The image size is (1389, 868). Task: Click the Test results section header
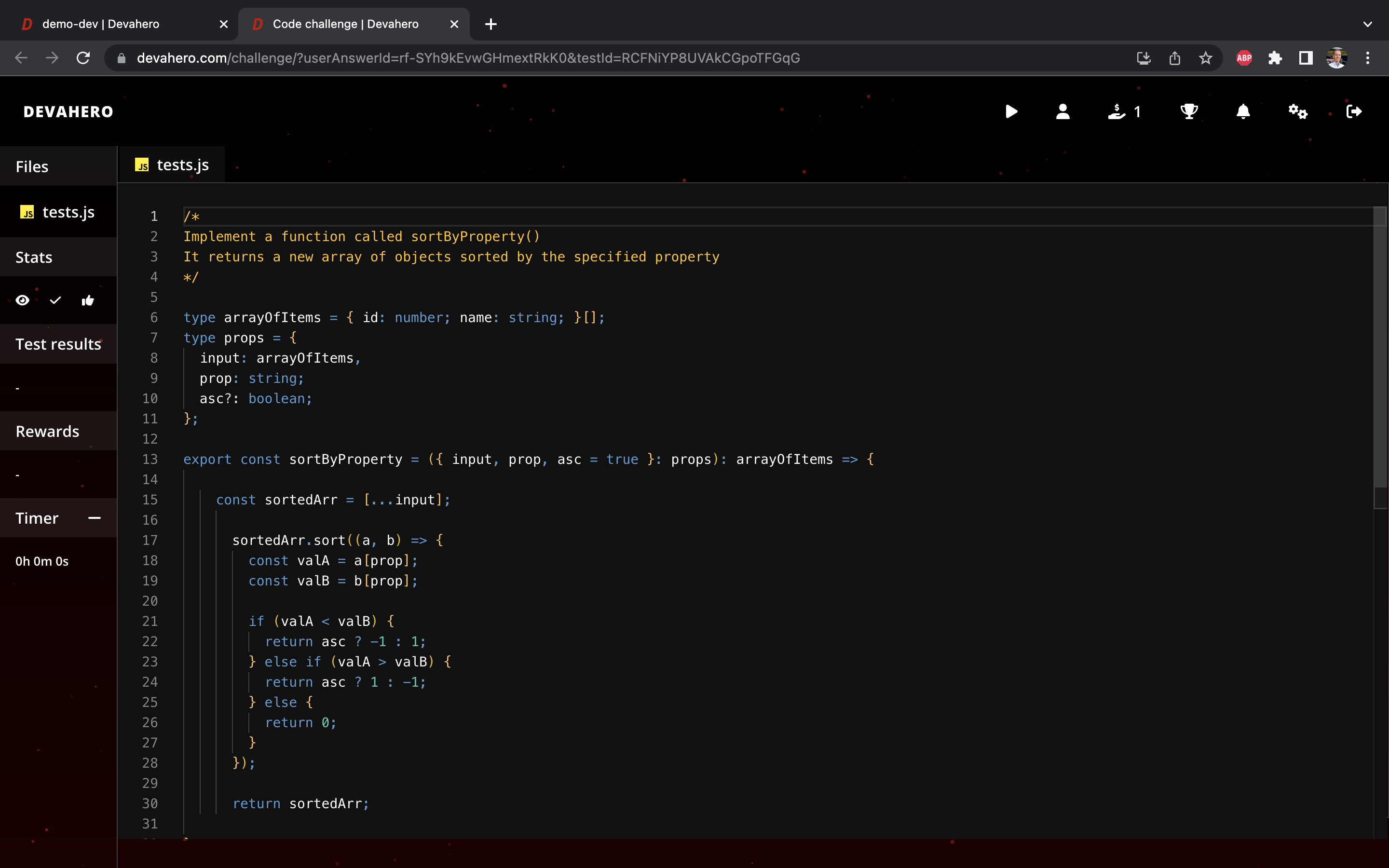click(x=58, y=344)
